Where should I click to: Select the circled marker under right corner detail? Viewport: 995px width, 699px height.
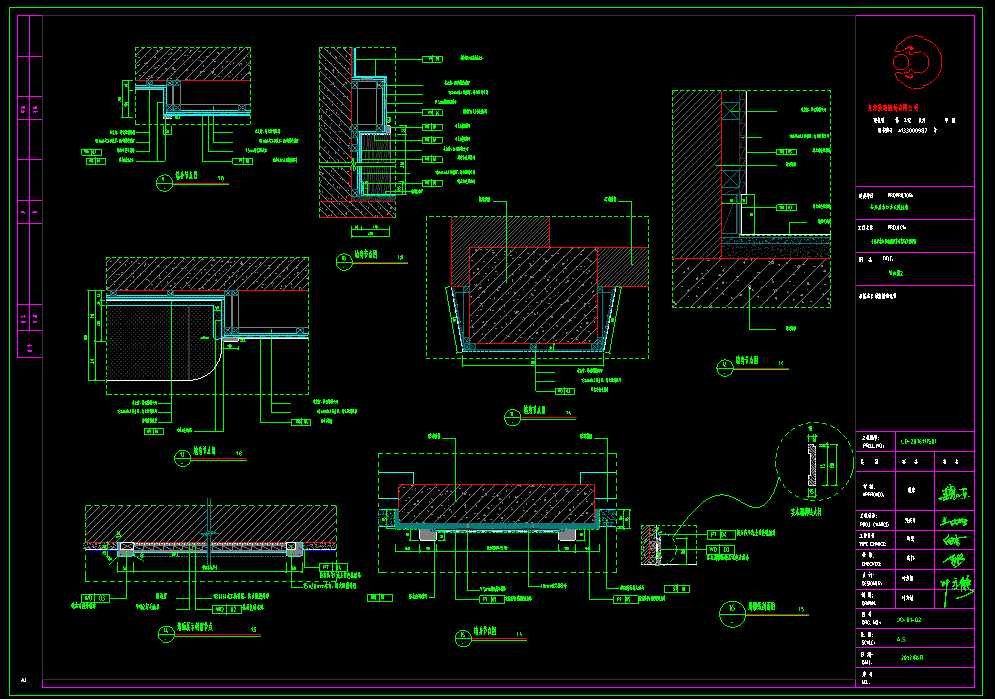point(725,367)
